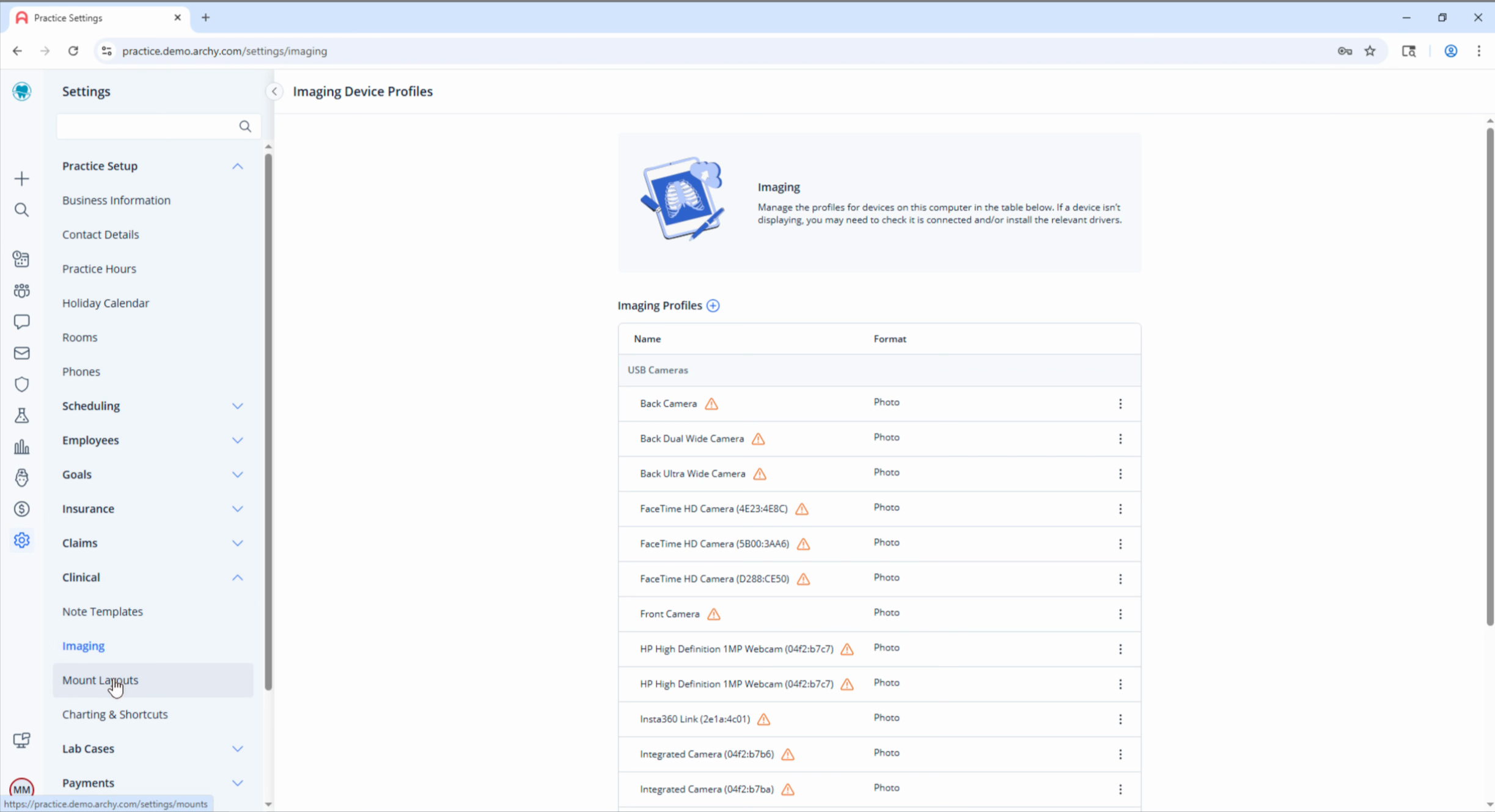
Task: Open the shield insurance icon in left rail
Action: click(x=22, y=384)
